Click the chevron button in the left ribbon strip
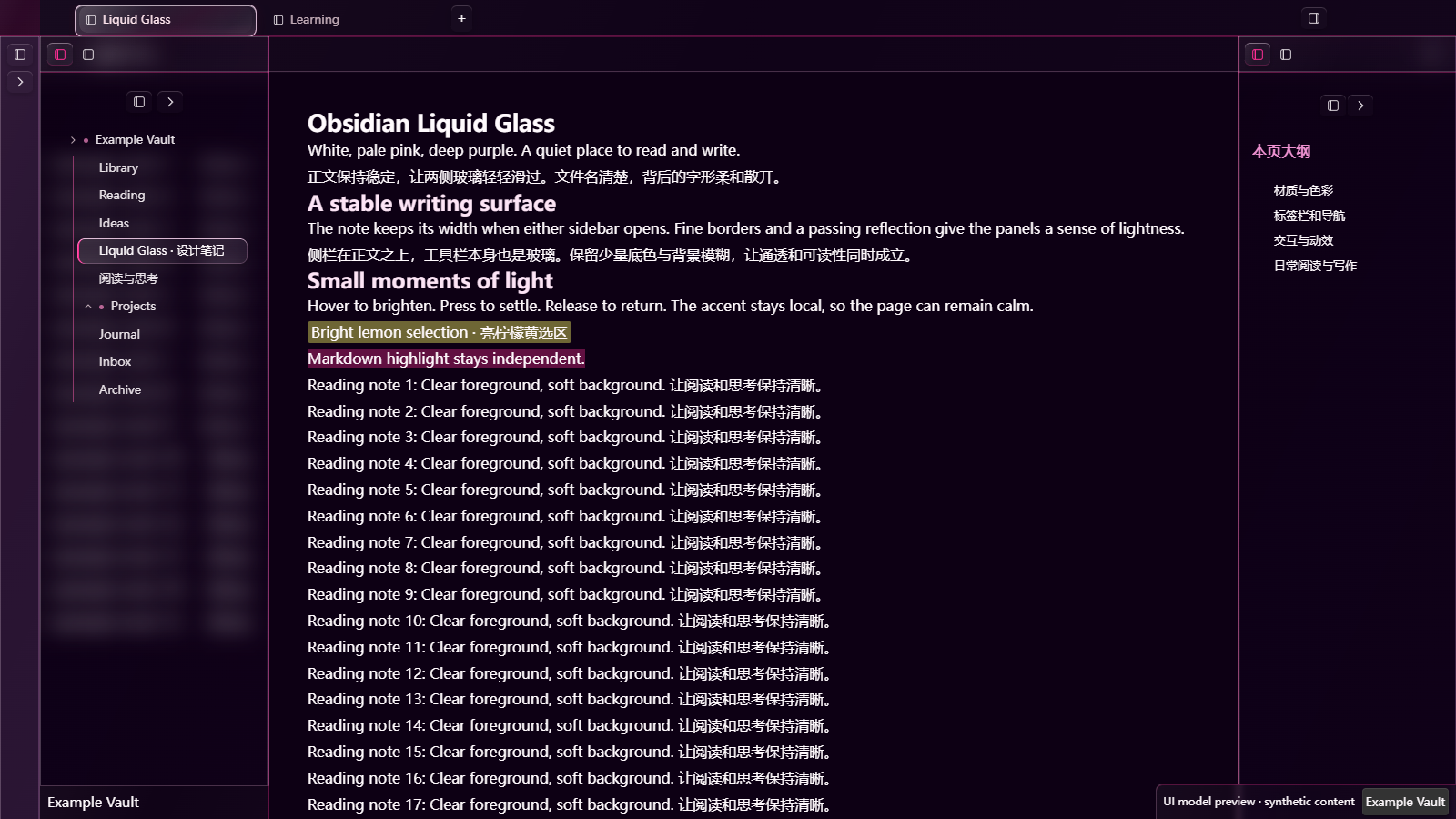Viewport: 1456px width, 819px height. coord(20,82)
